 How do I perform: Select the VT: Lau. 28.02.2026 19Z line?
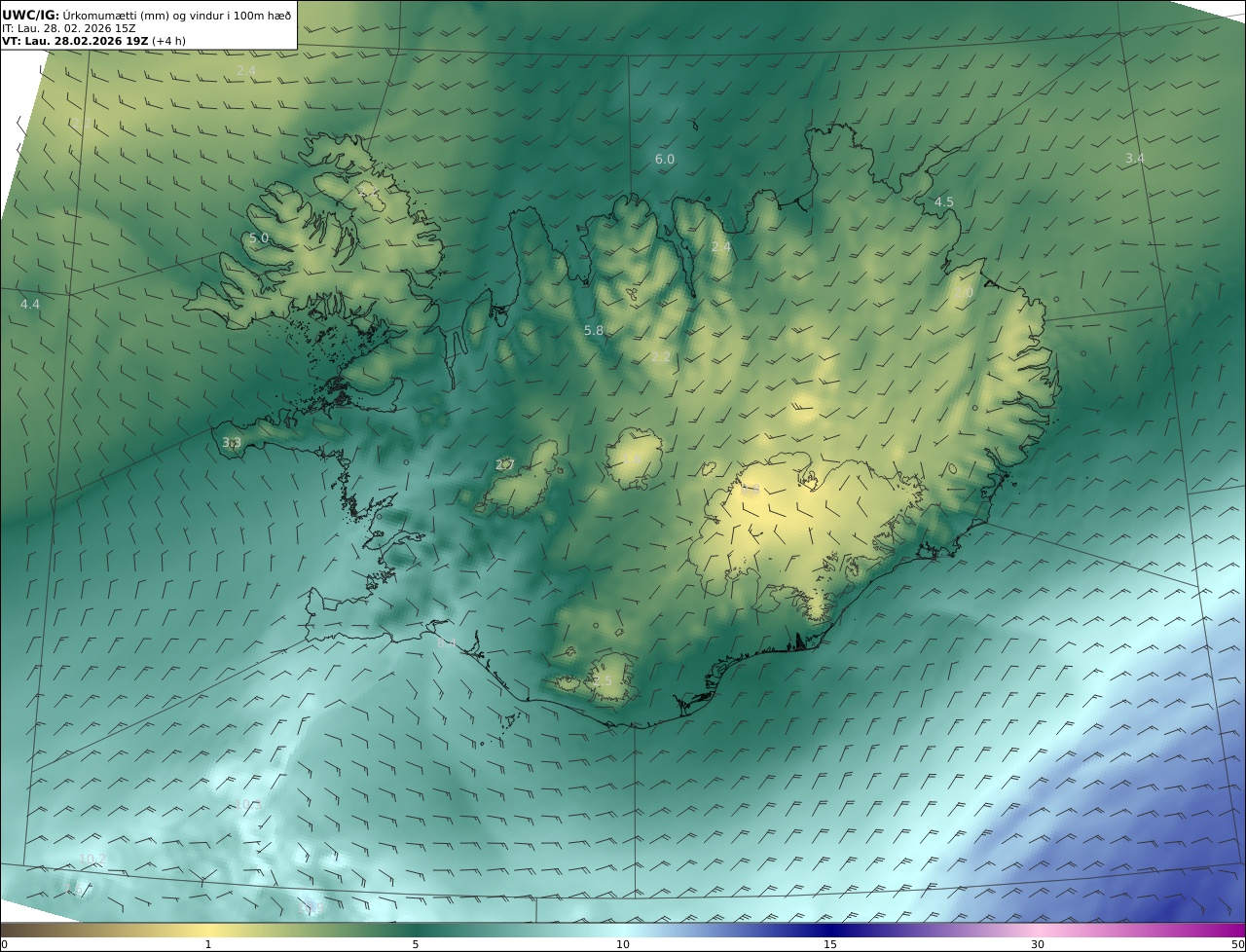pyautogui.click(x=93, y=42)
